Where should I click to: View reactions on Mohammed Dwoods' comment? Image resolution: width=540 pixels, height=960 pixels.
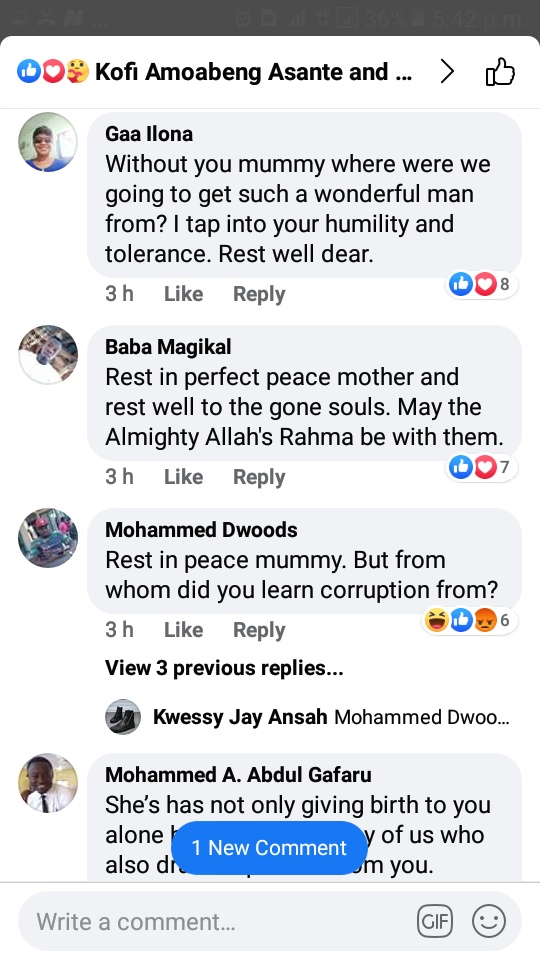click(469, 620)
